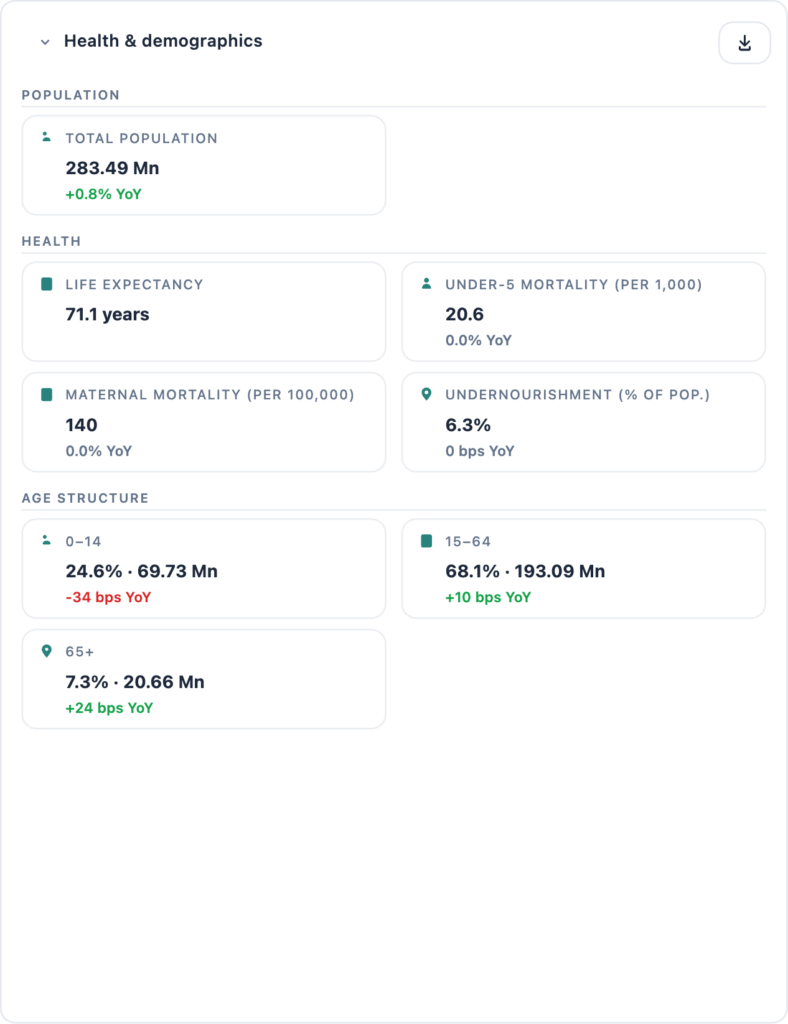This screenshot has width=788, height=1024.
Task: Select the Maternal Mortality 140 value
Action: tap(81, 425)
